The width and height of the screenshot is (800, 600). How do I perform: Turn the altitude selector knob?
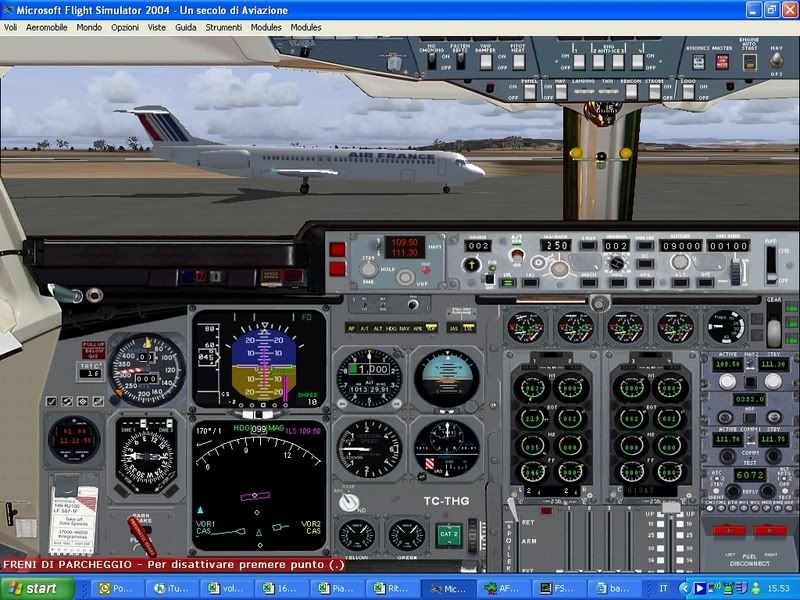click(x=679, y=262)
